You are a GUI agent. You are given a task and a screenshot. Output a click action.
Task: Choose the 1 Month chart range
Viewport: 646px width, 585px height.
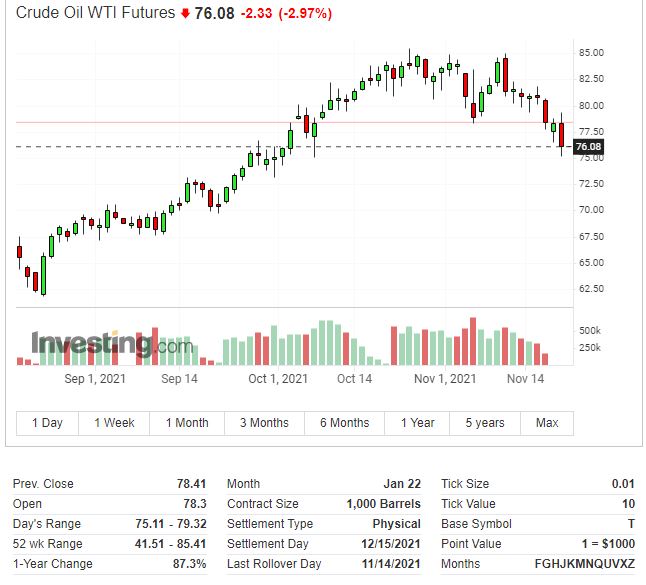pyautogui.click(x=187, y=423)
